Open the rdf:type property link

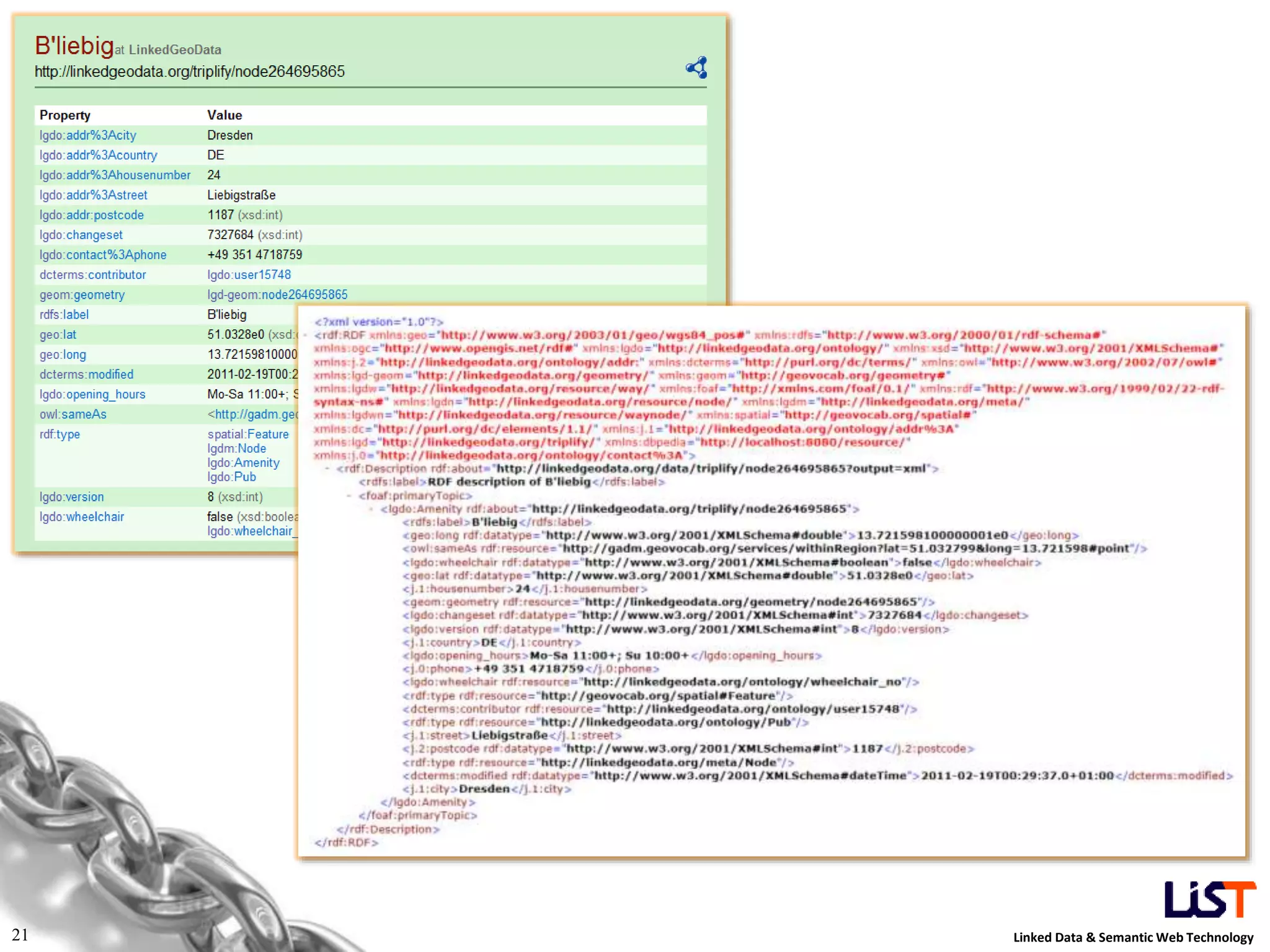(x=60, y=434)
